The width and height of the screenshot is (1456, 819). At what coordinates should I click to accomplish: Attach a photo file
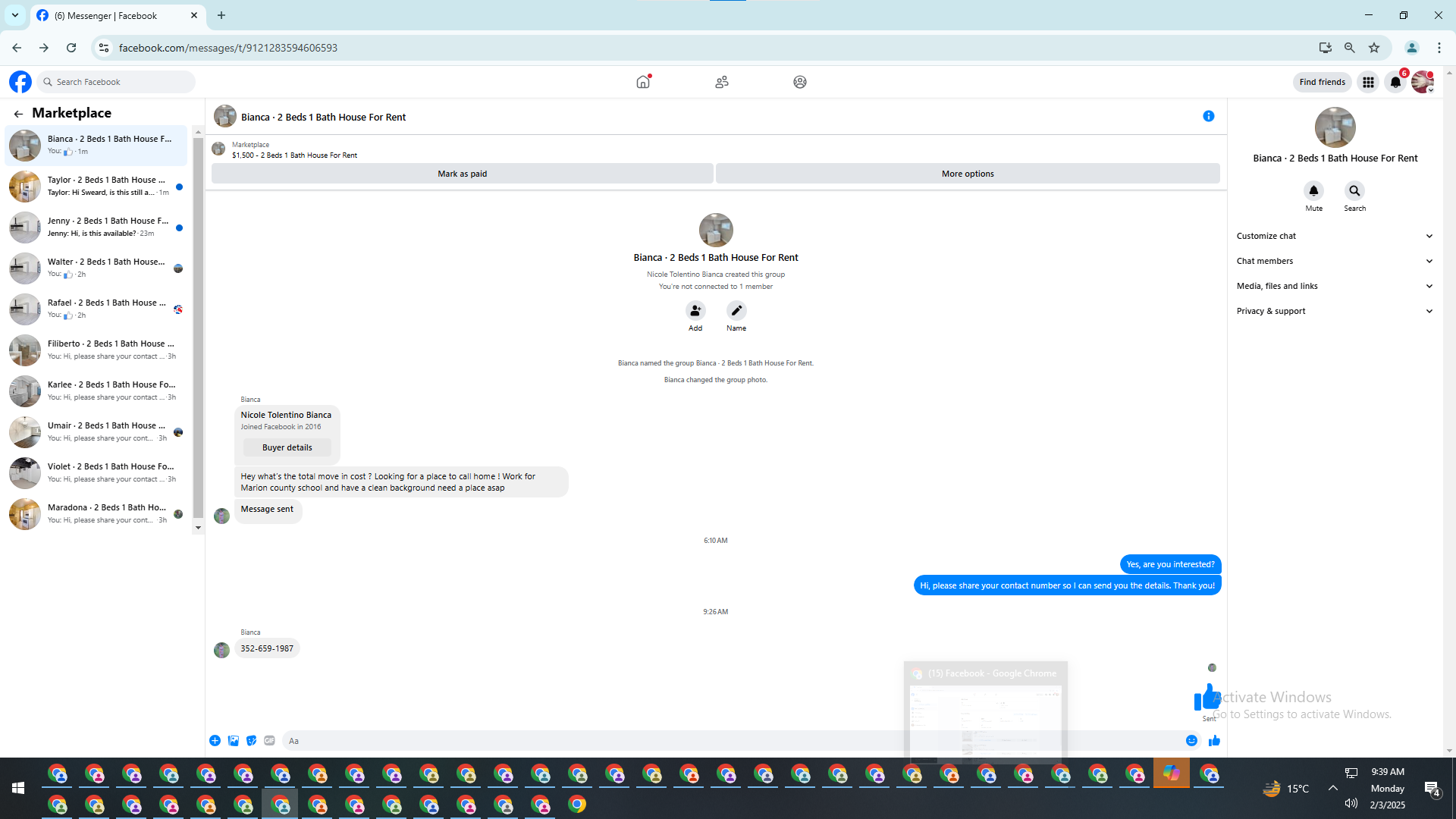click(234, 741)
